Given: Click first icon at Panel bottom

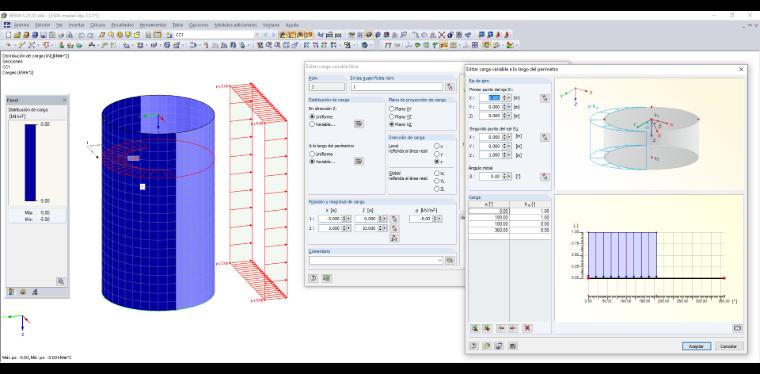Looking at the screenshot, I should (x=11, y=292).
